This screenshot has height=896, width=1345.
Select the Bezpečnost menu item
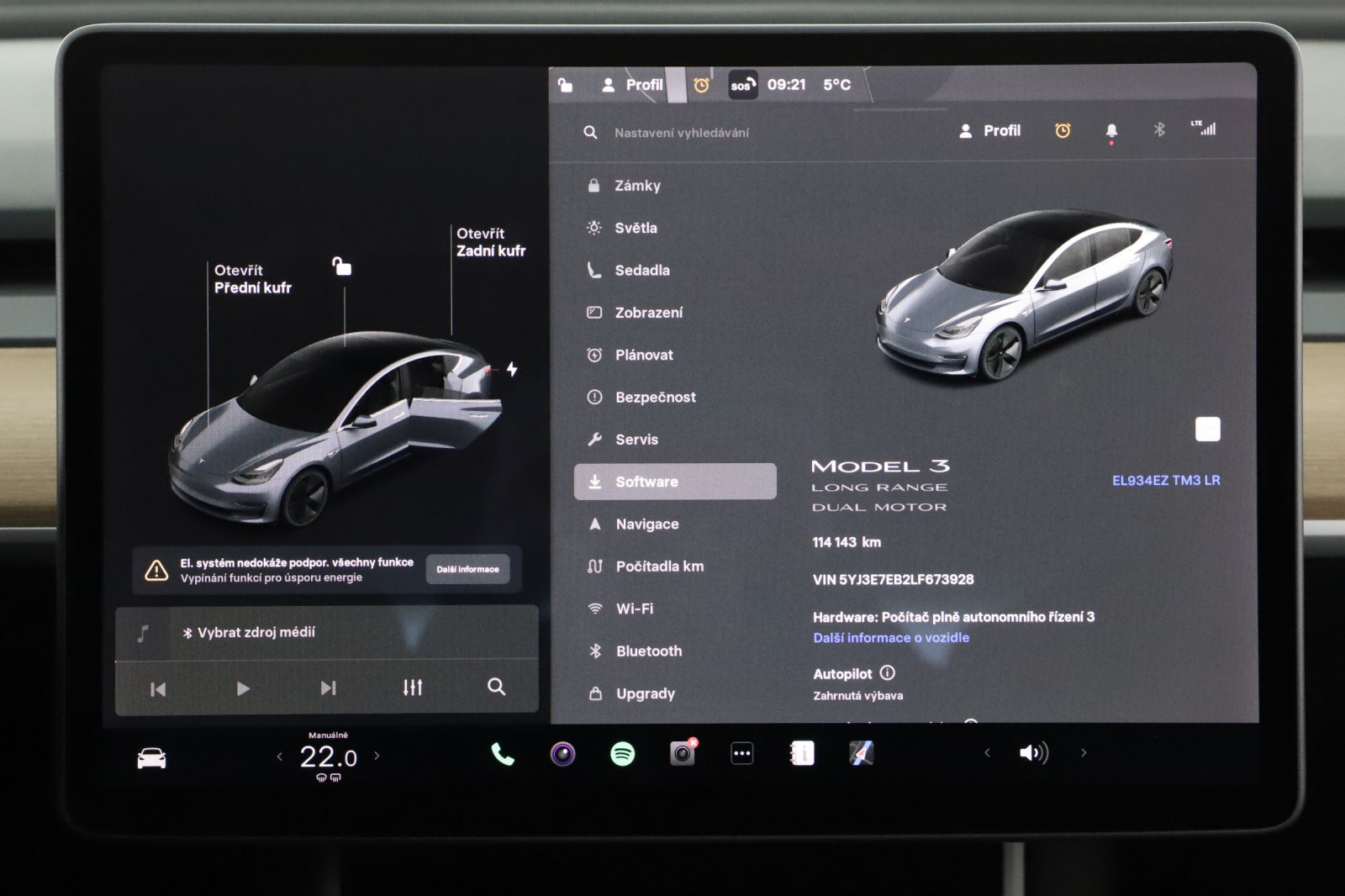(655, 398)
